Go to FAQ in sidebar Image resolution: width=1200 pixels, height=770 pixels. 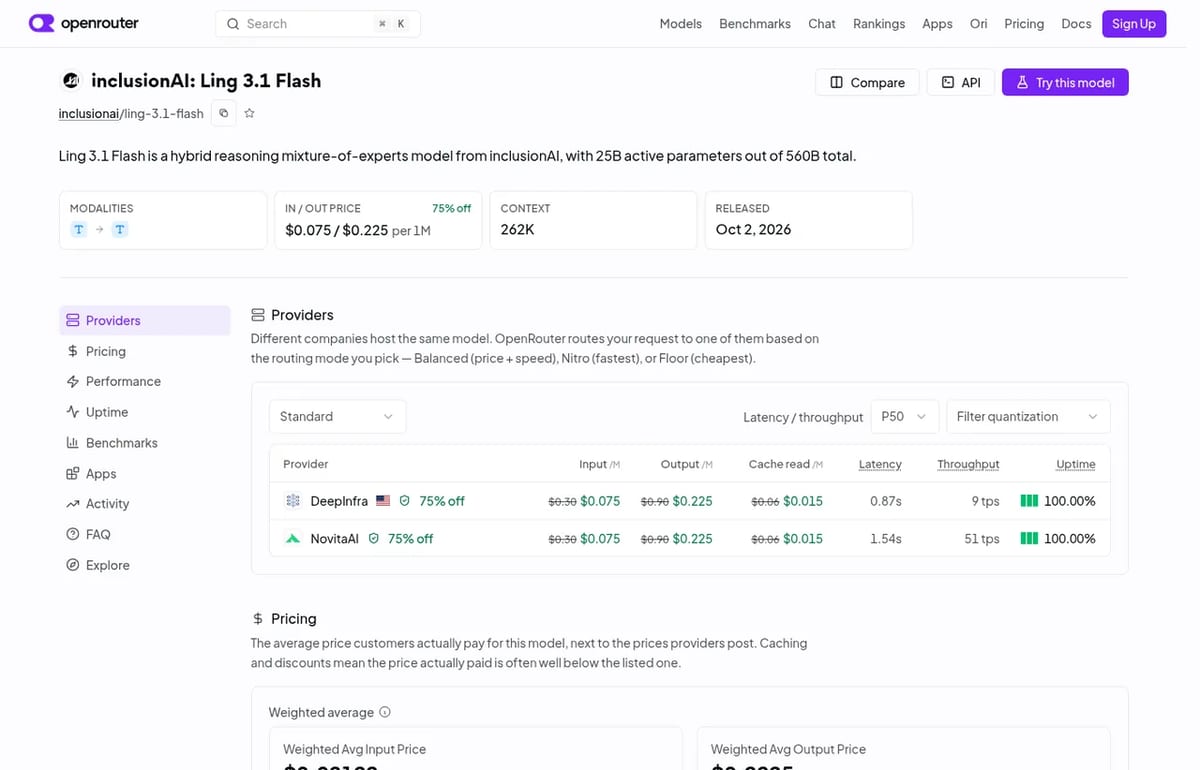click(145, 535)
